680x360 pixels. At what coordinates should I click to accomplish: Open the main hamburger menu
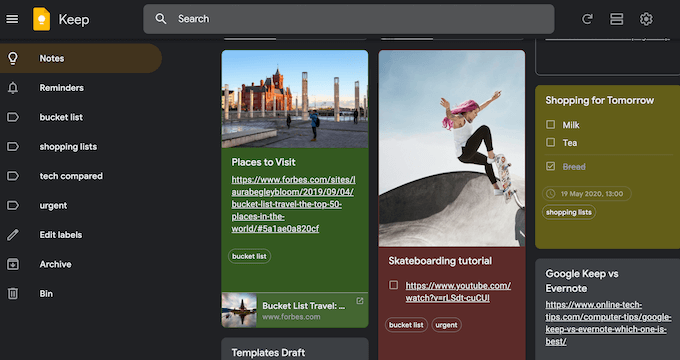pos(12,19)
